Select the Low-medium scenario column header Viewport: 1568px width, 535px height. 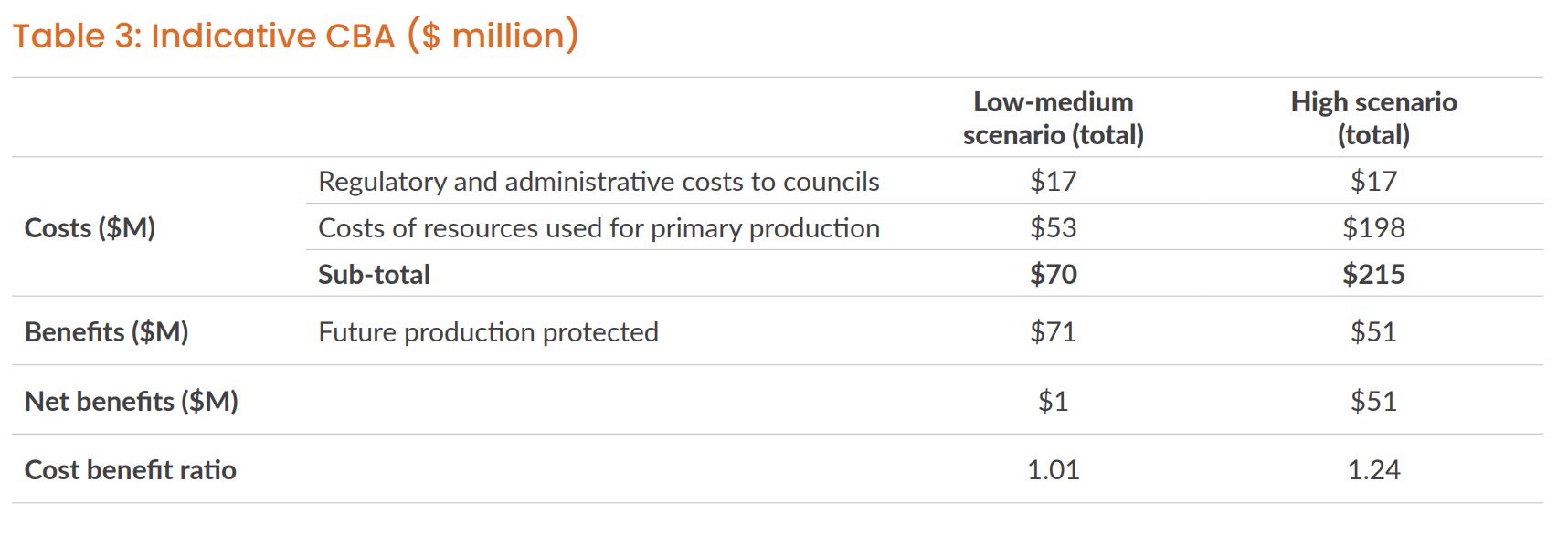coord(1053,118)
